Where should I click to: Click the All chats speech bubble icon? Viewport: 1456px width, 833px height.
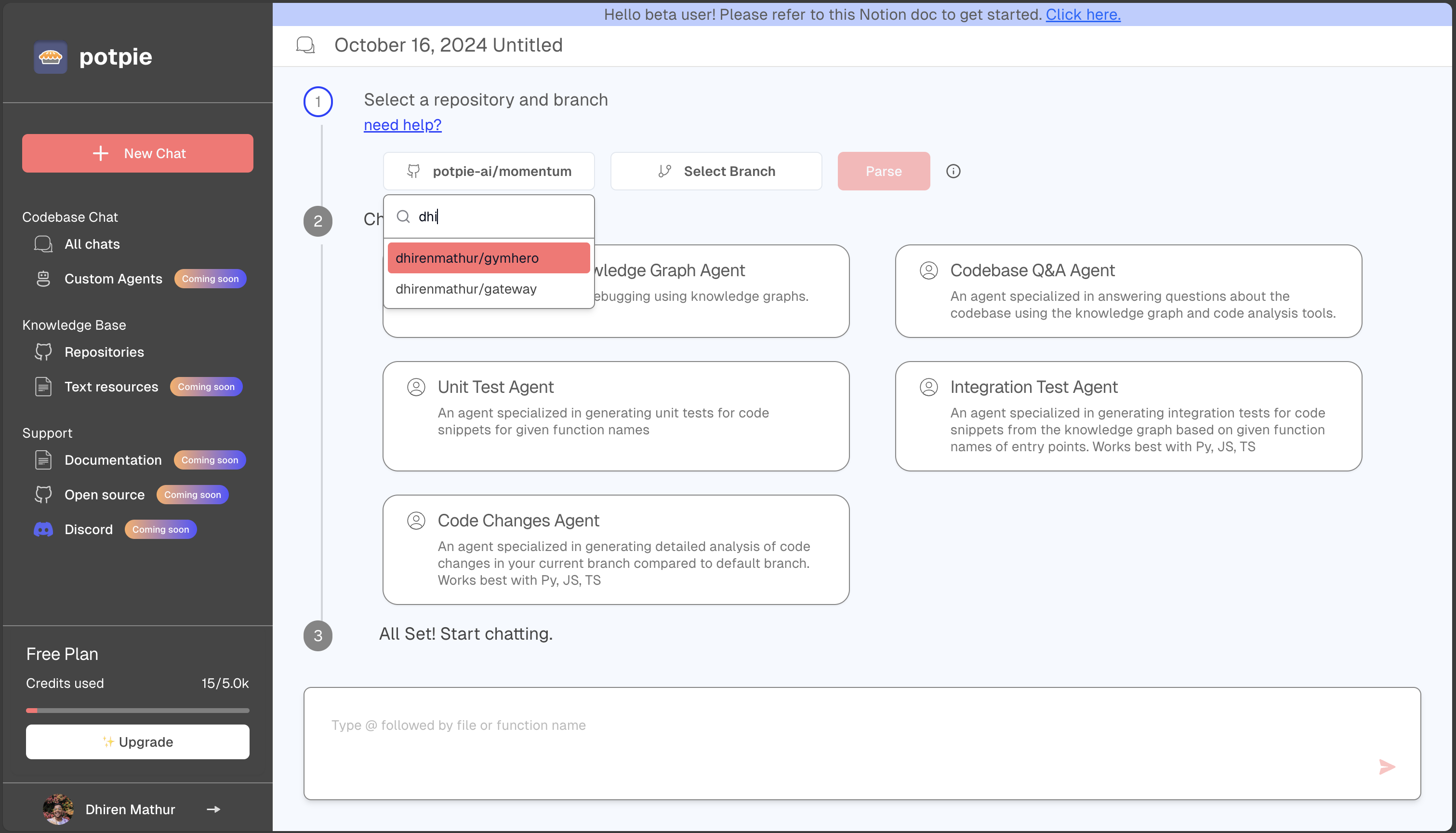coord(43,244)
